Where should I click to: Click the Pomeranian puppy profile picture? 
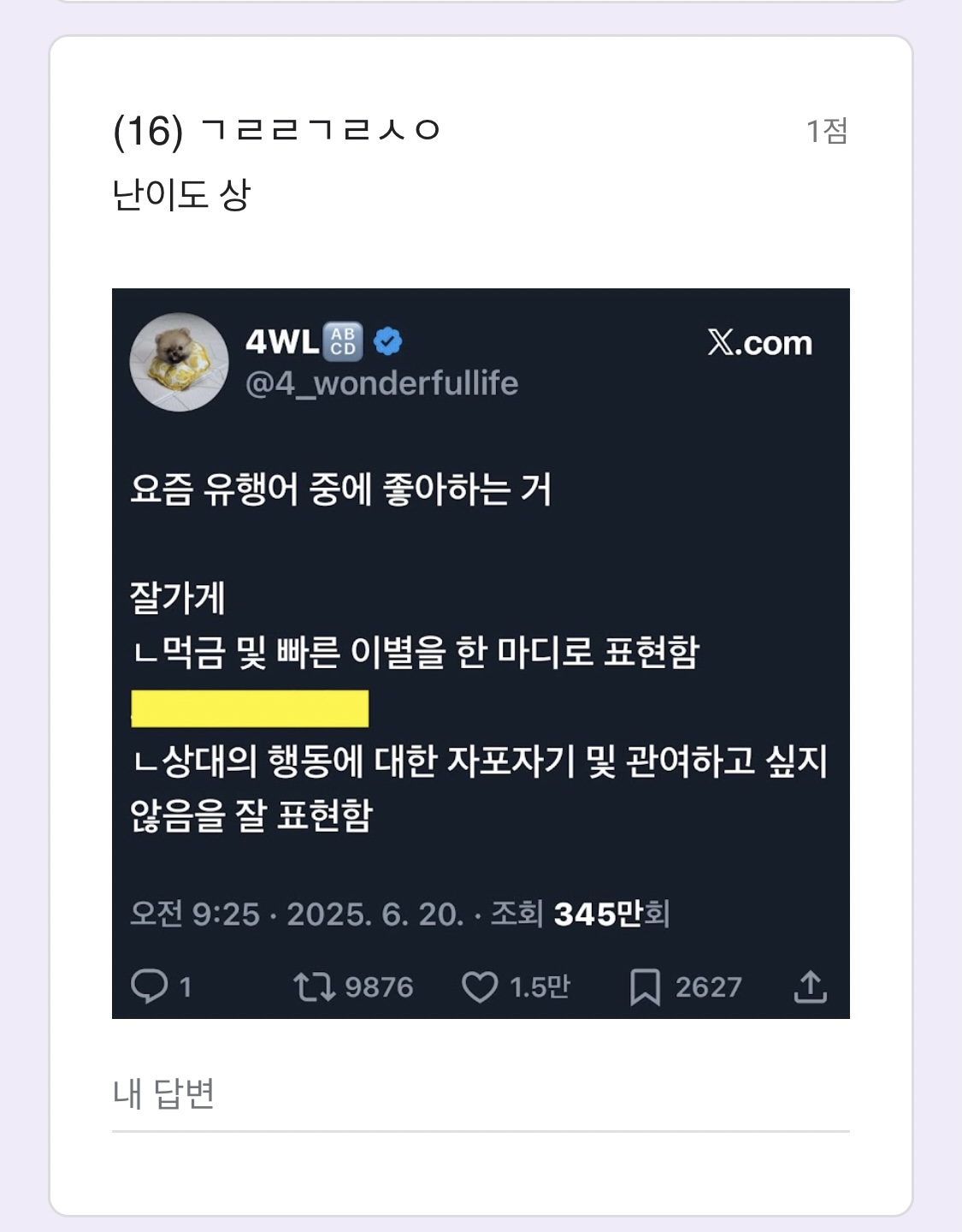(179, 362)
